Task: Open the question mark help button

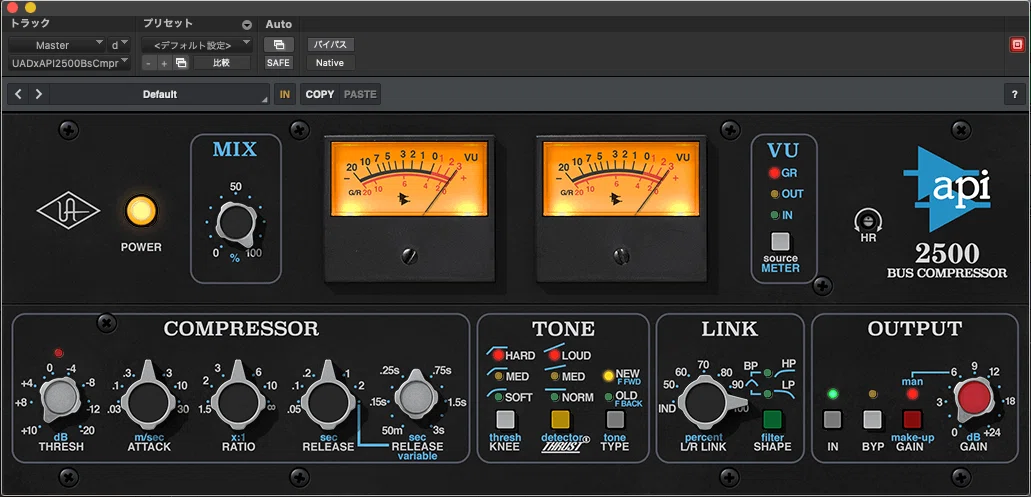Action: tap(1015, 94)
